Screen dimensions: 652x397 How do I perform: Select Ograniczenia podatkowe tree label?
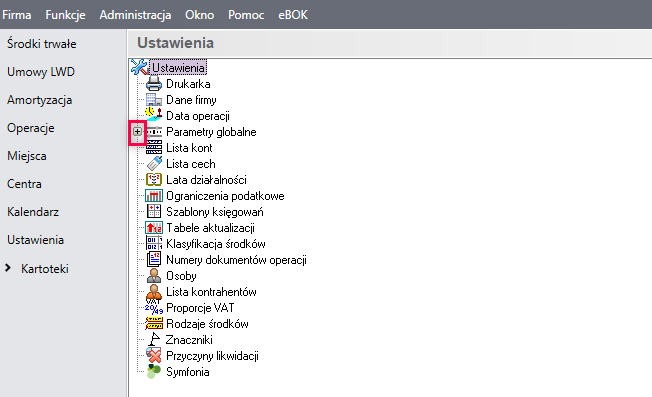click(225, 196)
